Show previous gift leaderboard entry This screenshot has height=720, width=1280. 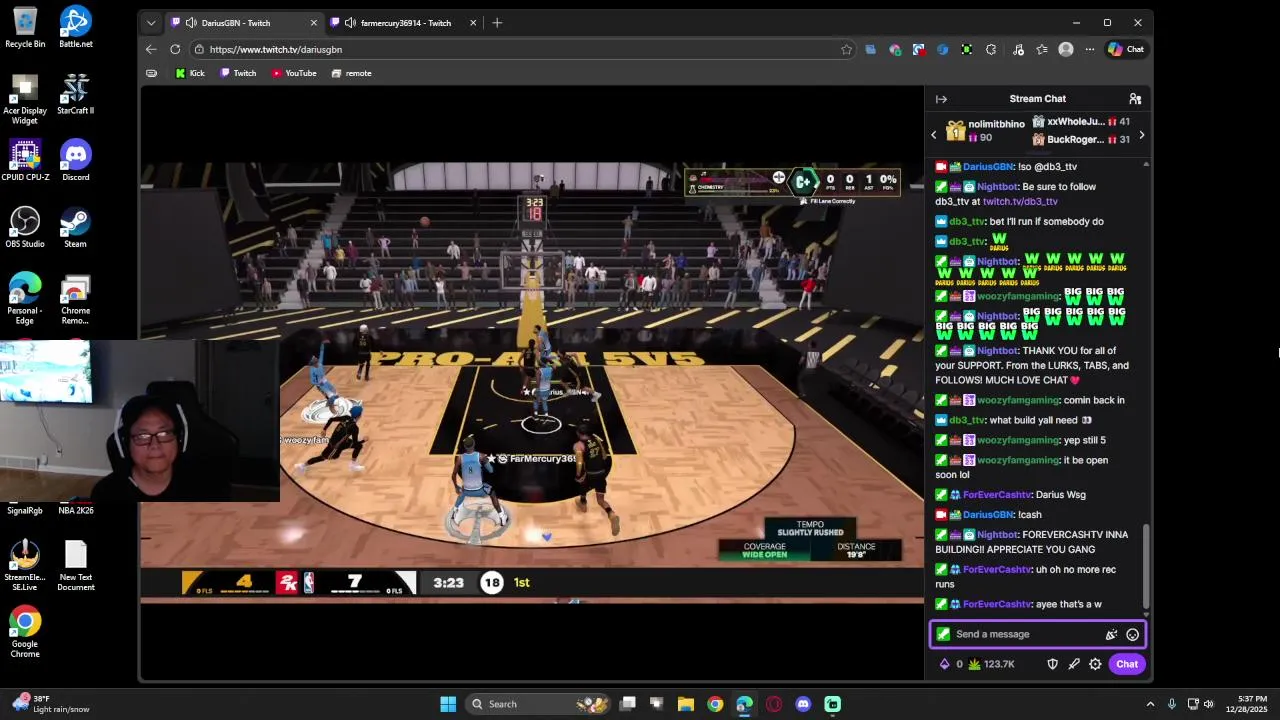pyautogui.click(x=934, y=135)
